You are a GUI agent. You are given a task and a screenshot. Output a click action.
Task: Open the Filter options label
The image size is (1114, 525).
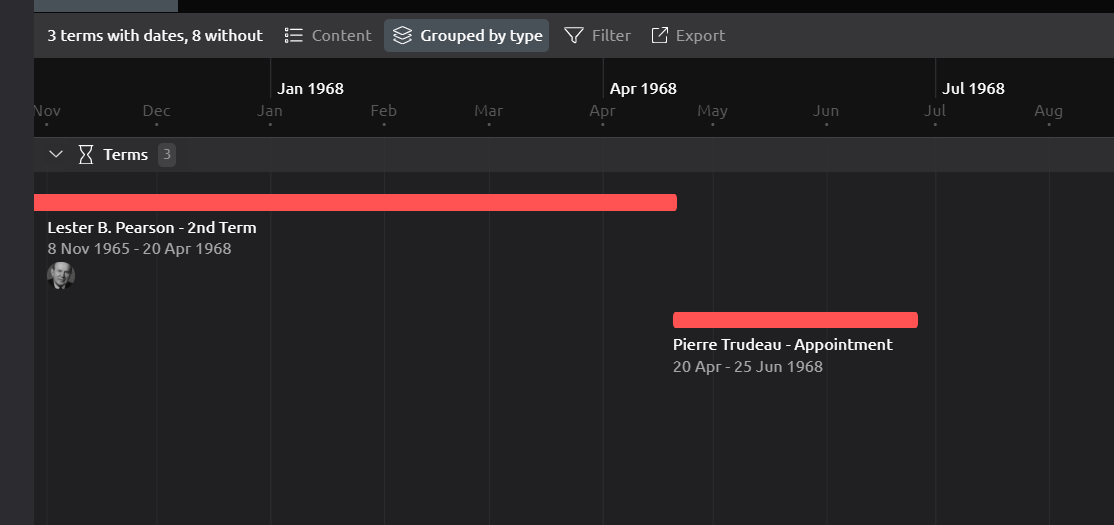(611, 36)
